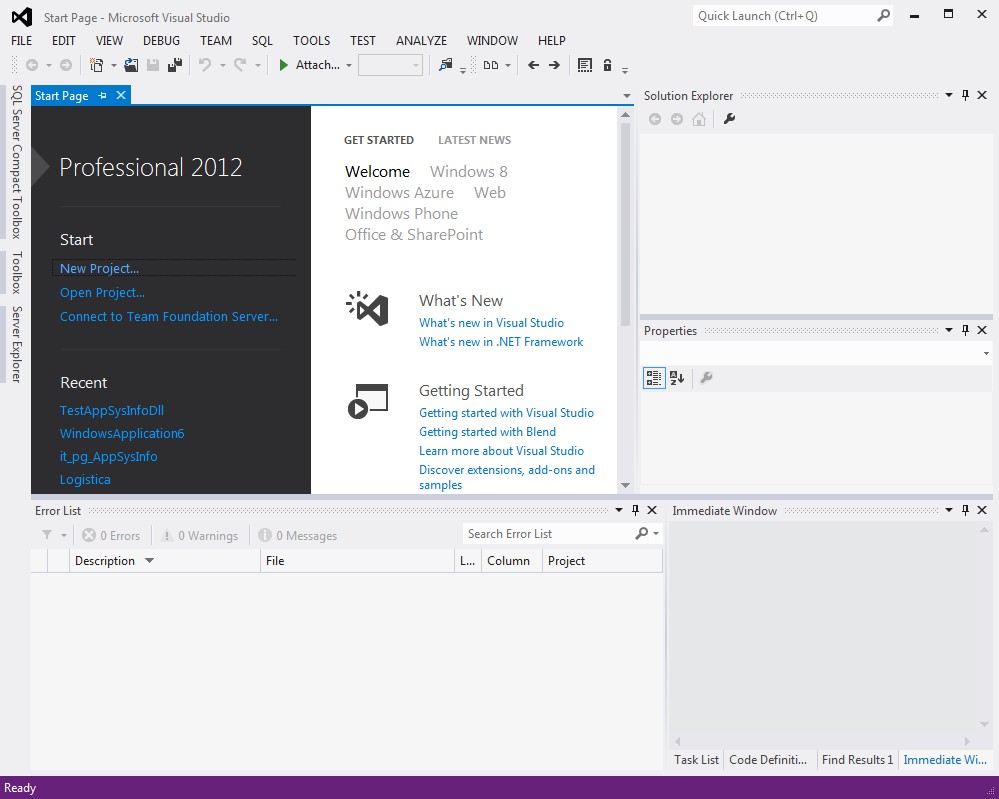999x799 pixels.
Task: Pin the Error List panel
Action: (x=635, y=510)
